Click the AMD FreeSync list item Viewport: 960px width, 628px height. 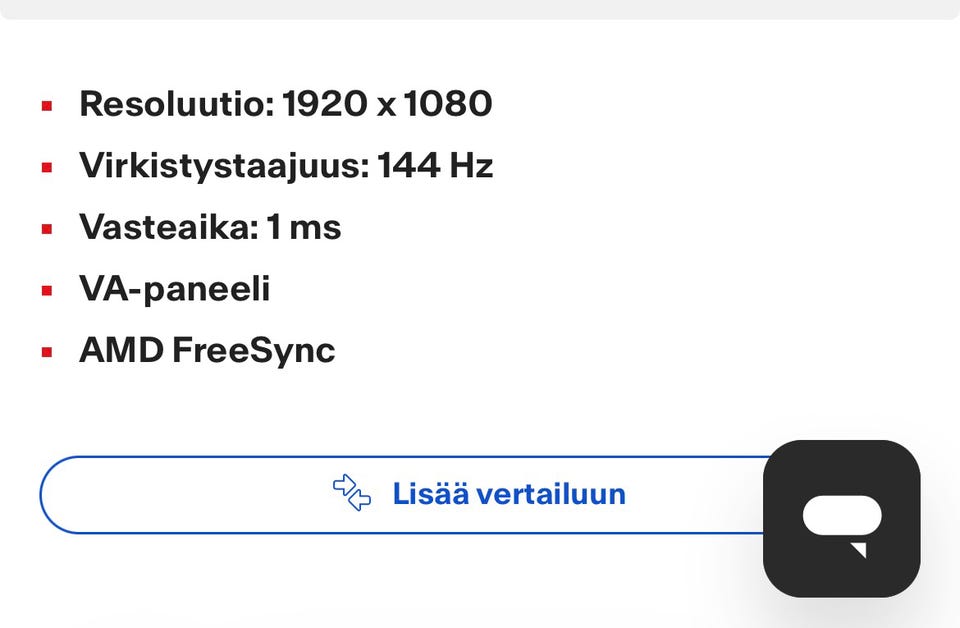[x=207, y=351]
